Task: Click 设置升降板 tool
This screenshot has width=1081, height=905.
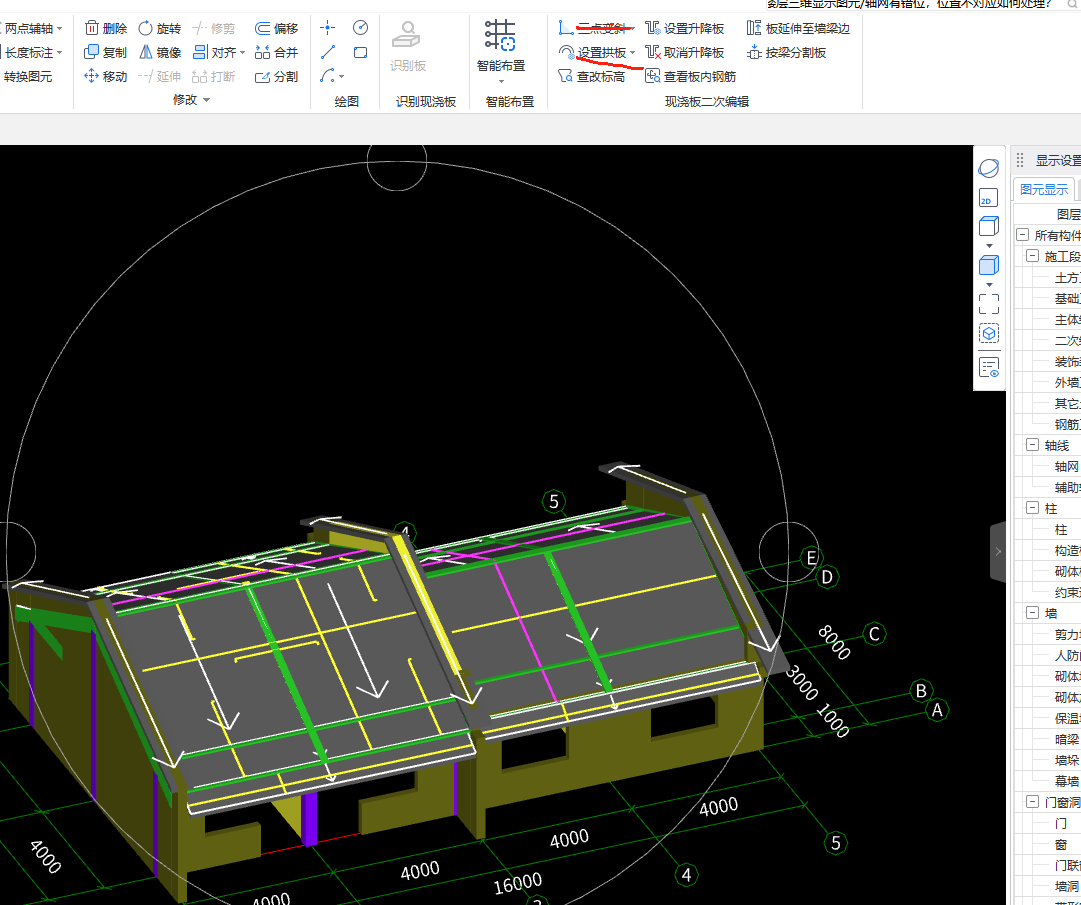Action: (684, 28)
